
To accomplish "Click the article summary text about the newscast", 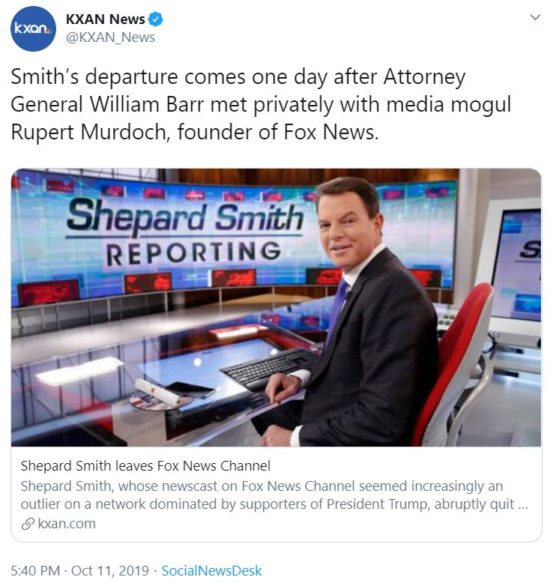I will (x=274, y=495).
